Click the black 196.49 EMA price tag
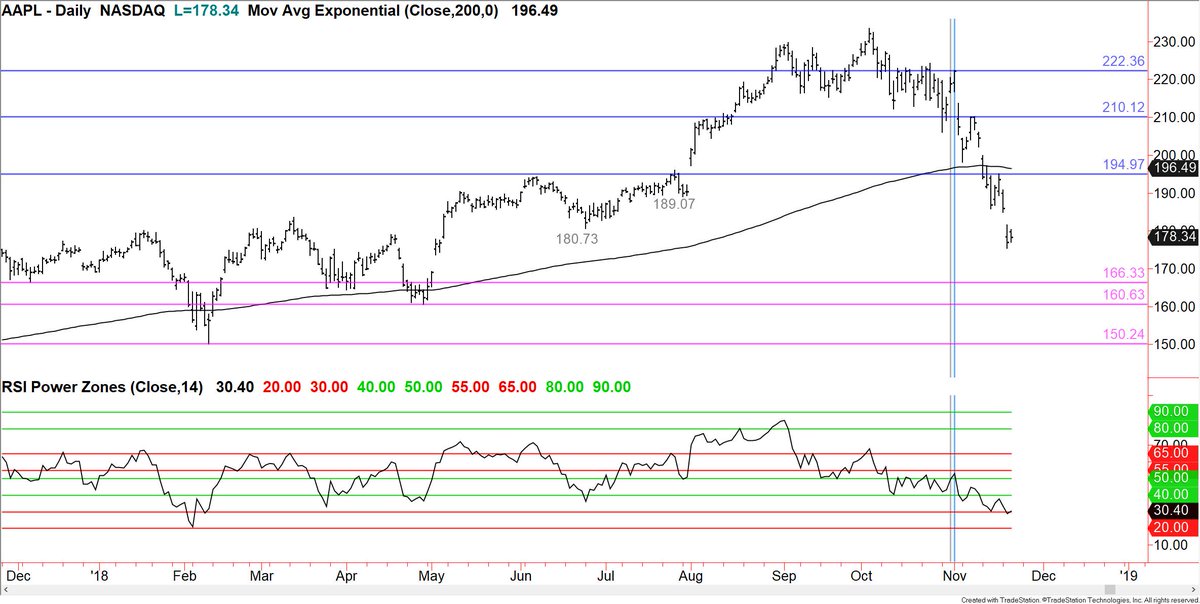 (1171, 168)
